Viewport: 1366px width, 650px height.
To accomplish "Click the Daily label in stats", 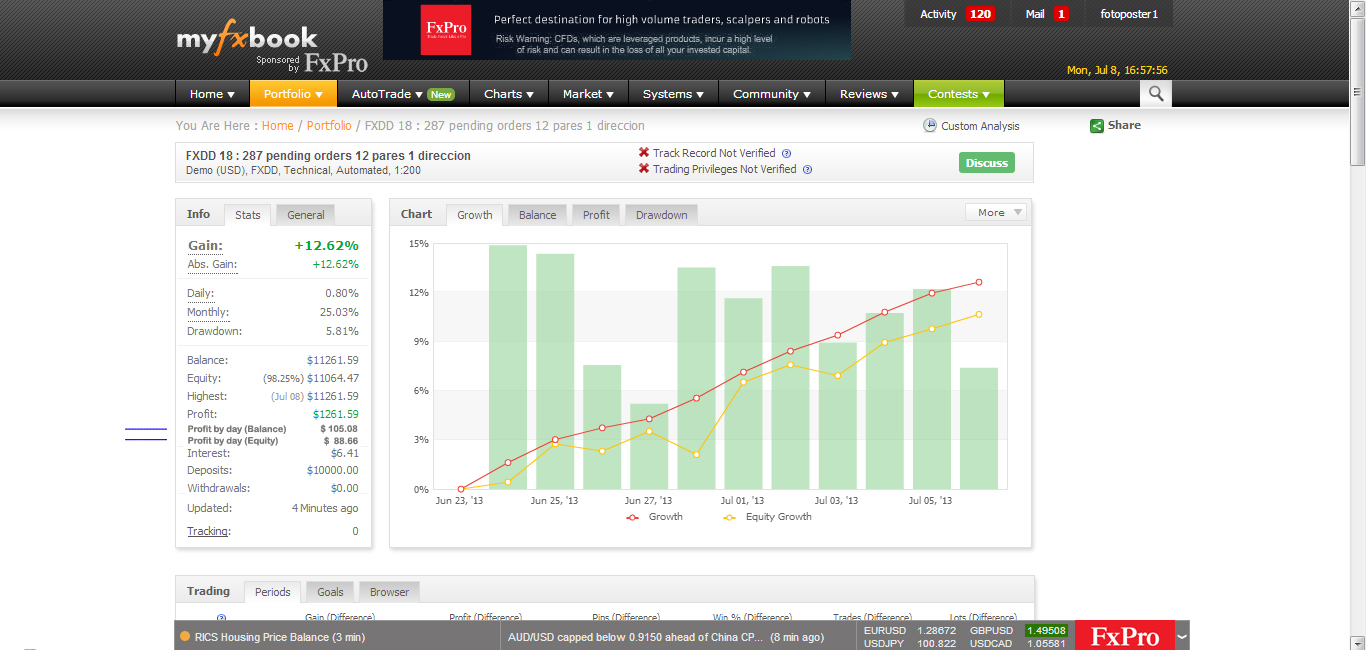I will click(200, 293).
